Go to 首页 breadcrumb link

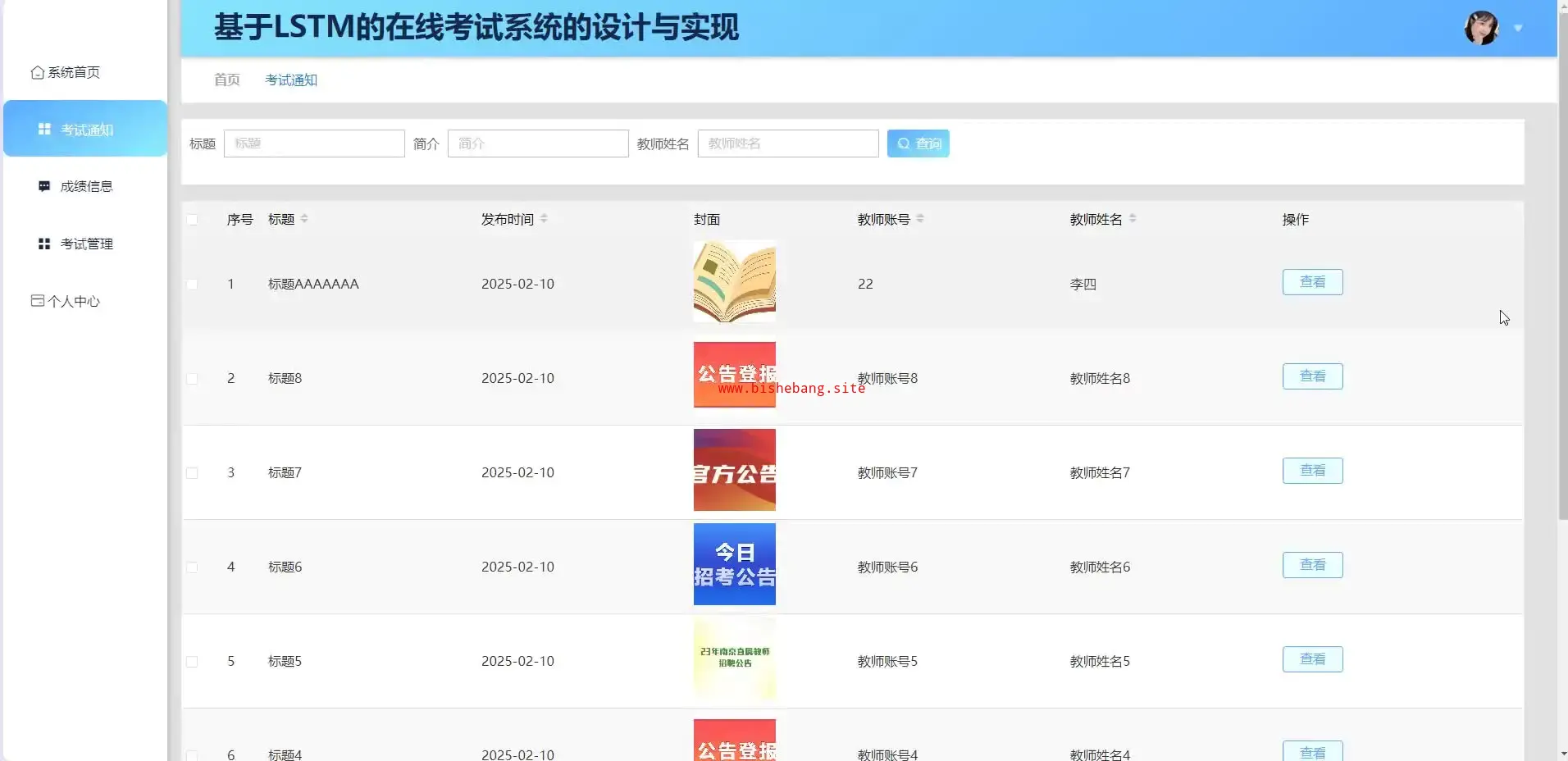point(227,80)
